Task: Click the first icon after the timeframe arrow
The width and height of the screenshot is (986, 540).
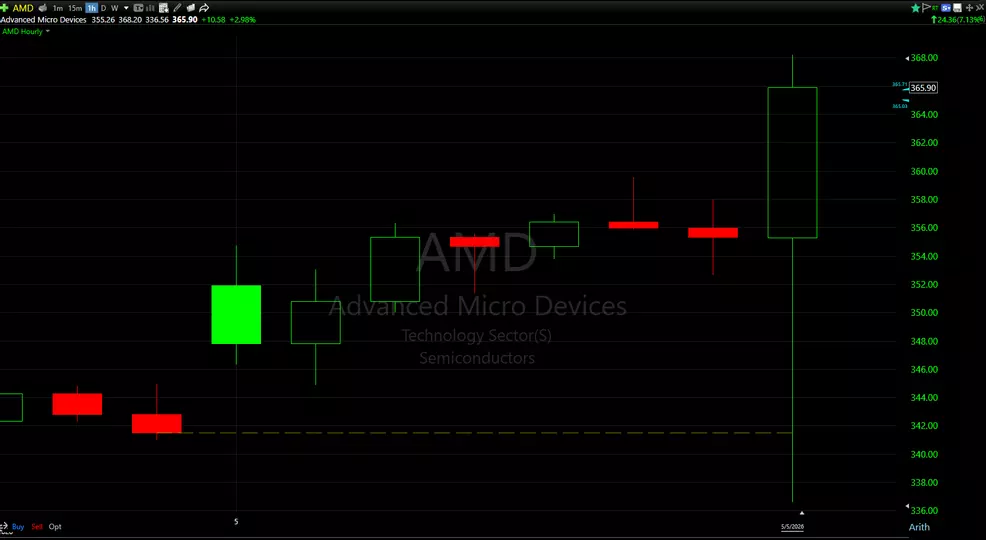Action: 138,8
